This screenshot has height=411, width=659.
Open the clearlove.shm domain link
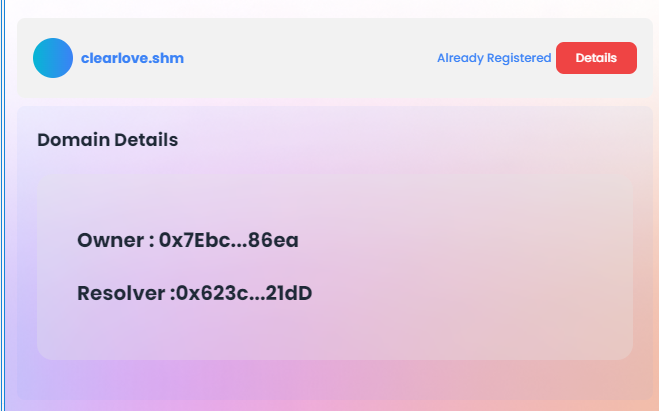(x=132, y=58)
